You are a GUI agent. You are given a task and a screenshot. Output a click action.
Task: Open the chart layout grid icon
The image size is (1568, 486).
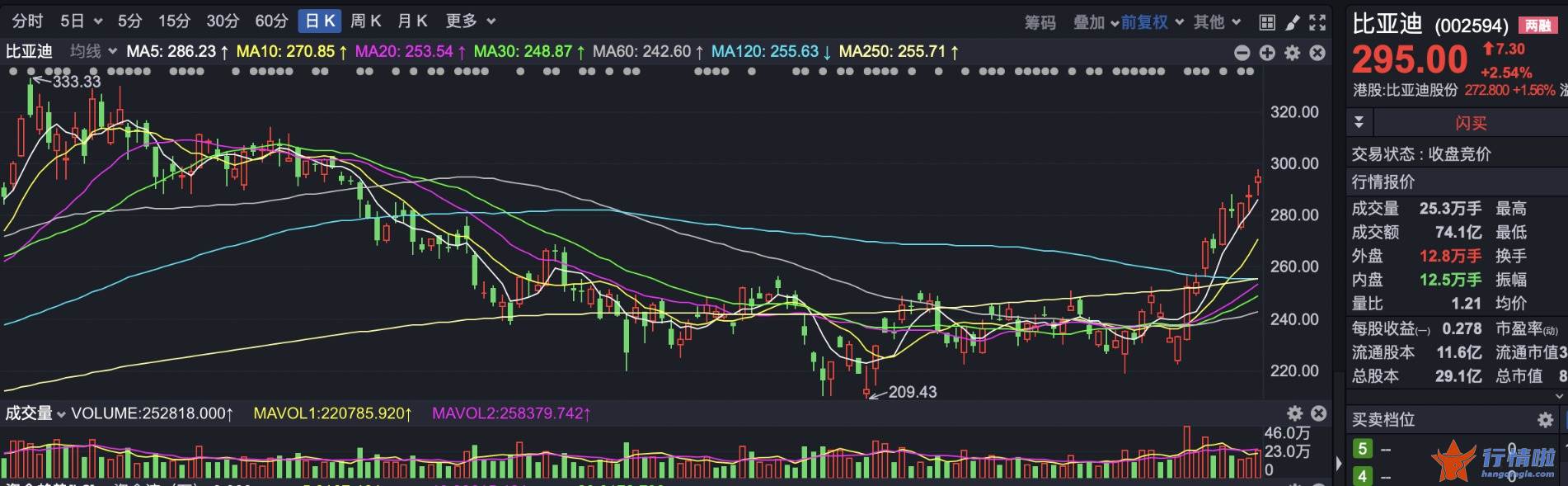[x=1267, y=22]
